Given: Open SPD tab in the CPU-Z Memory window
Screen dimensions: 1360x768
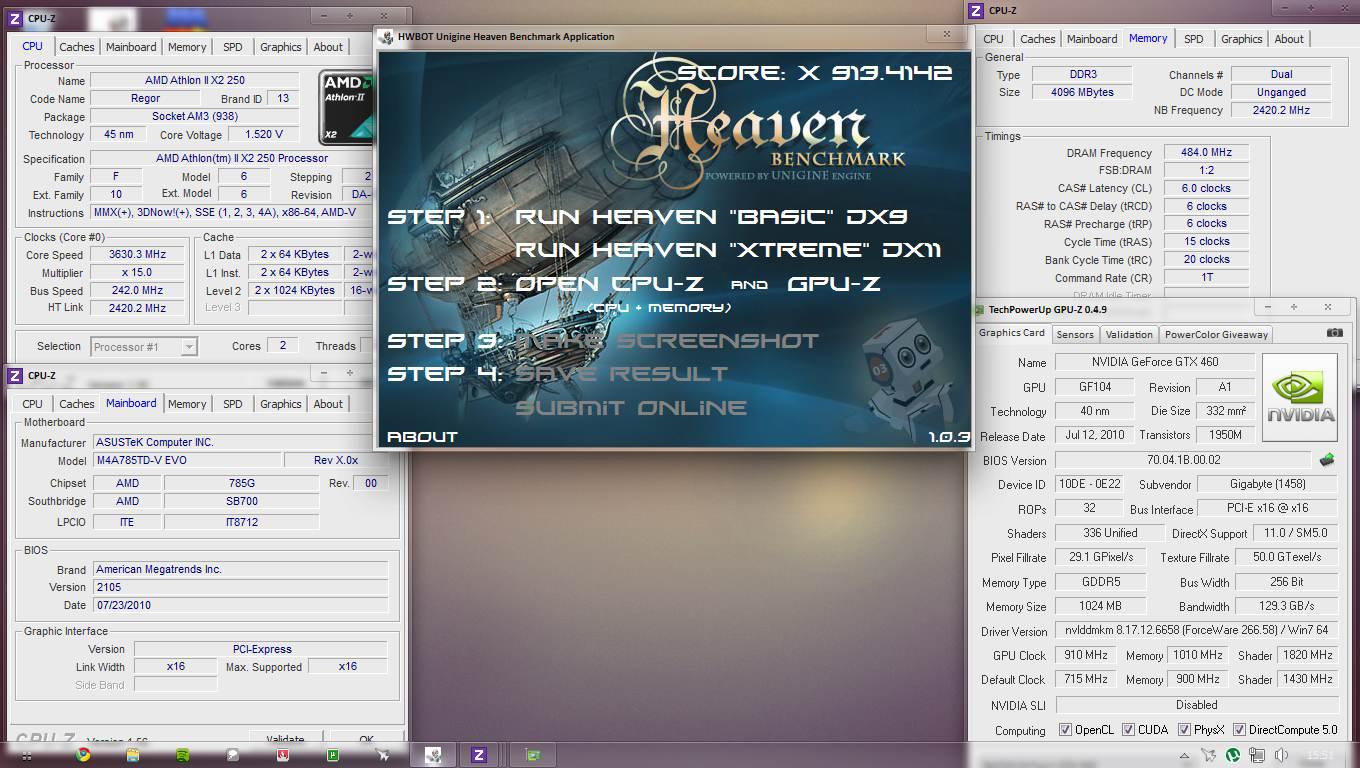Looking at the screenshot, I should click(x=1193, y=39).
